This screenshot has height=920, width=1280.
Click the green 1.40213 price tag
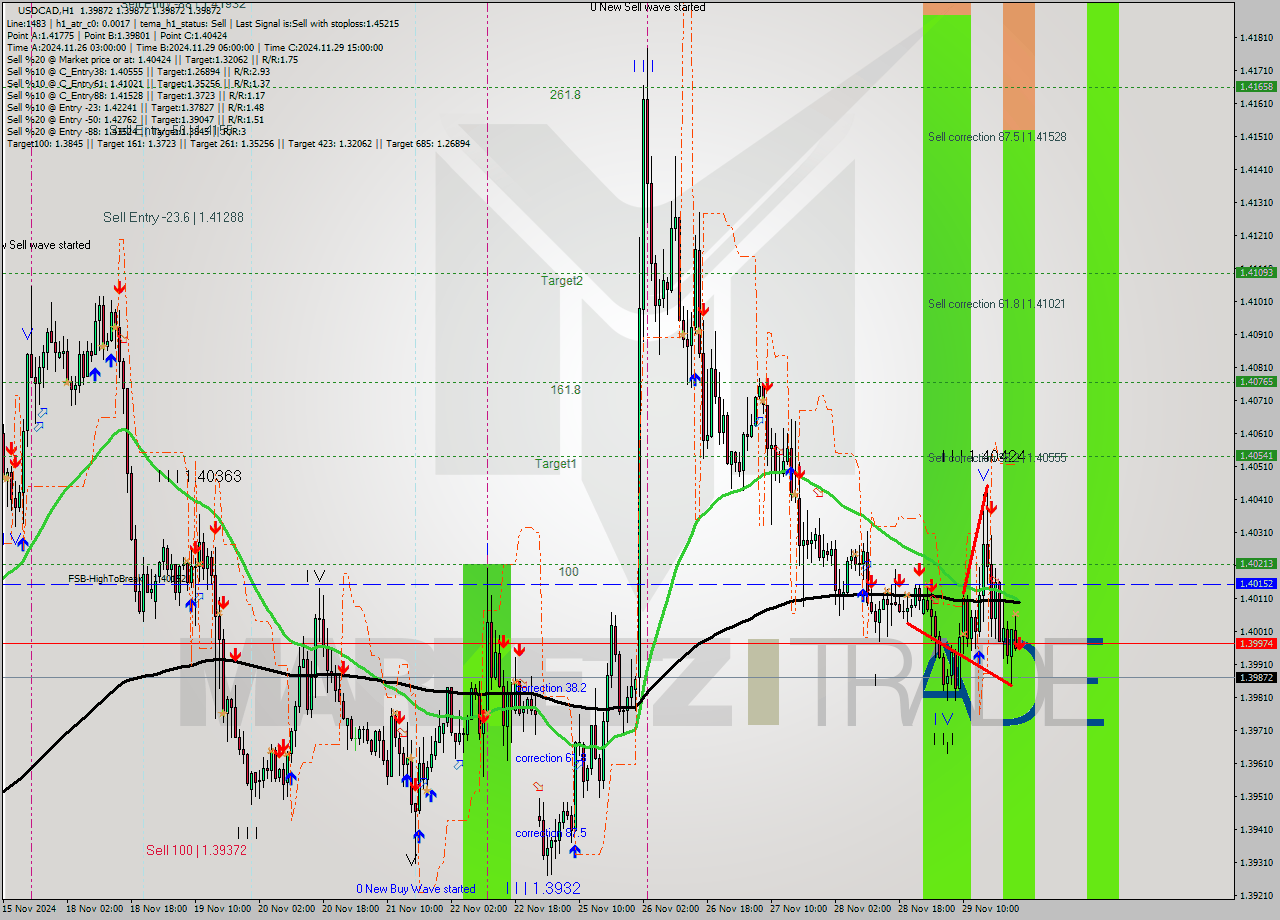coord(1256,564)
